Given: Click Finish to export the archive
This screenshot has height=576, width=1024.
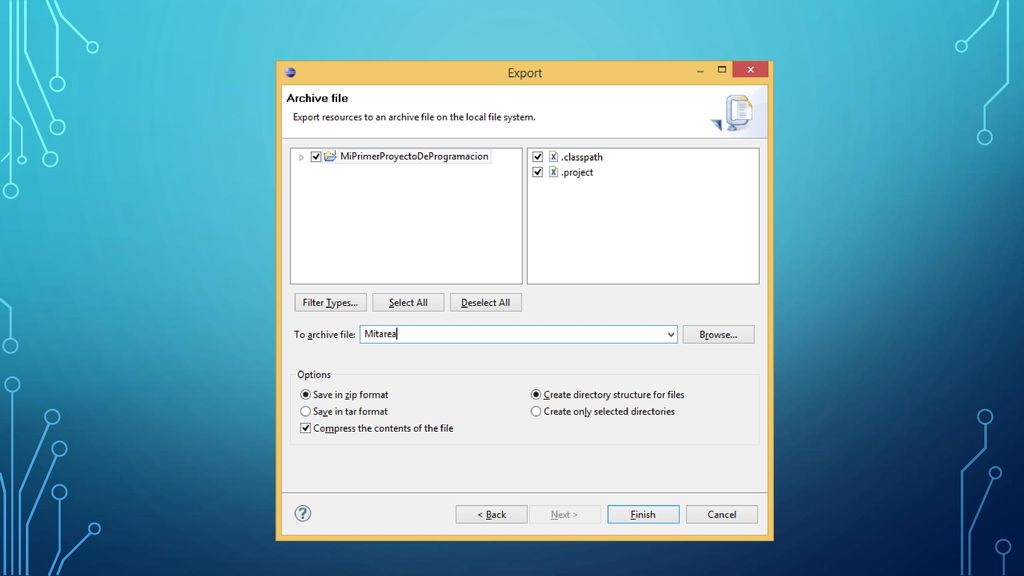Looking at the screenshot, I should coord(643,515).
